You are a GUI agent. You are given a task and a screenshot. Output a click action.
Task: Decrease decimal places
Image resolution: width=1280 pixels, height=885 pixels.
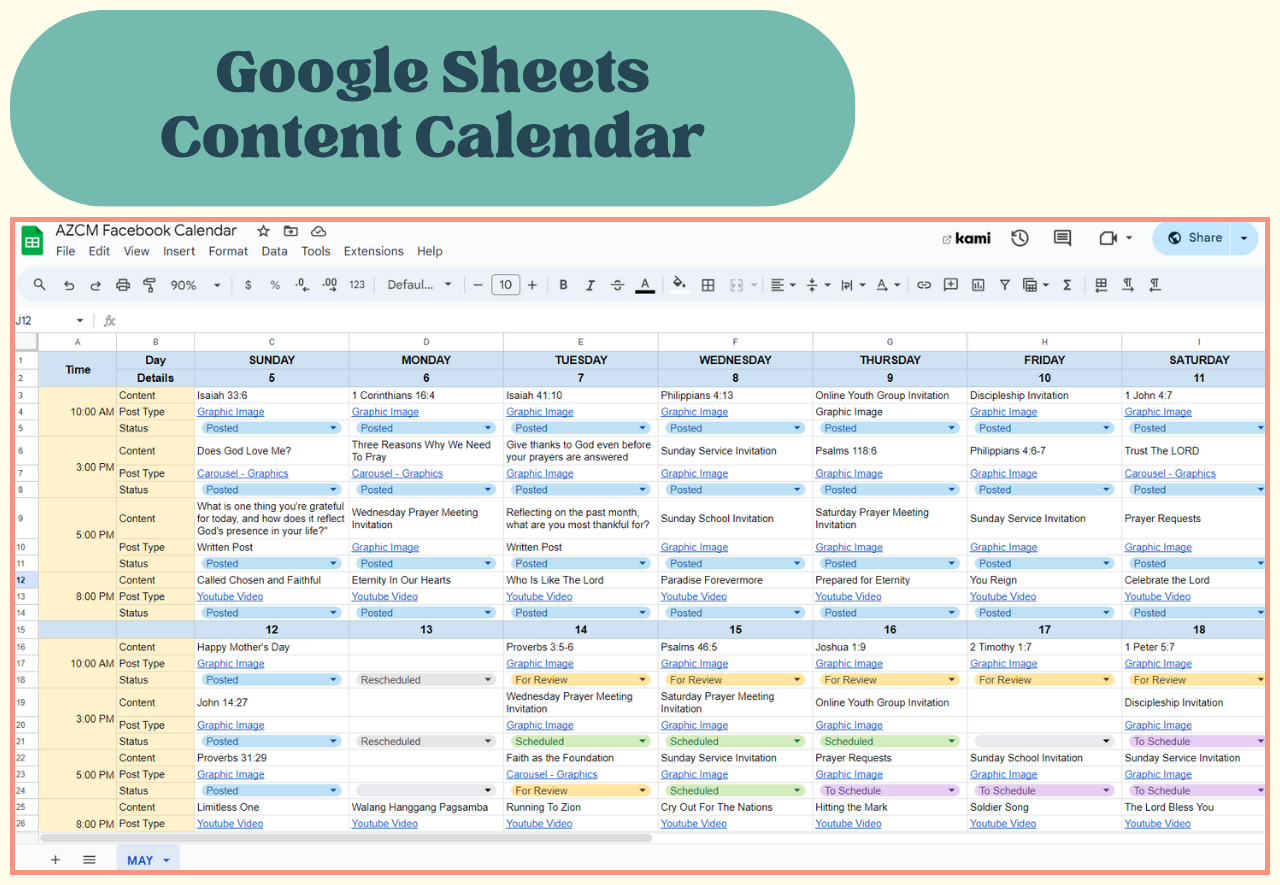[x=302, y=285]
